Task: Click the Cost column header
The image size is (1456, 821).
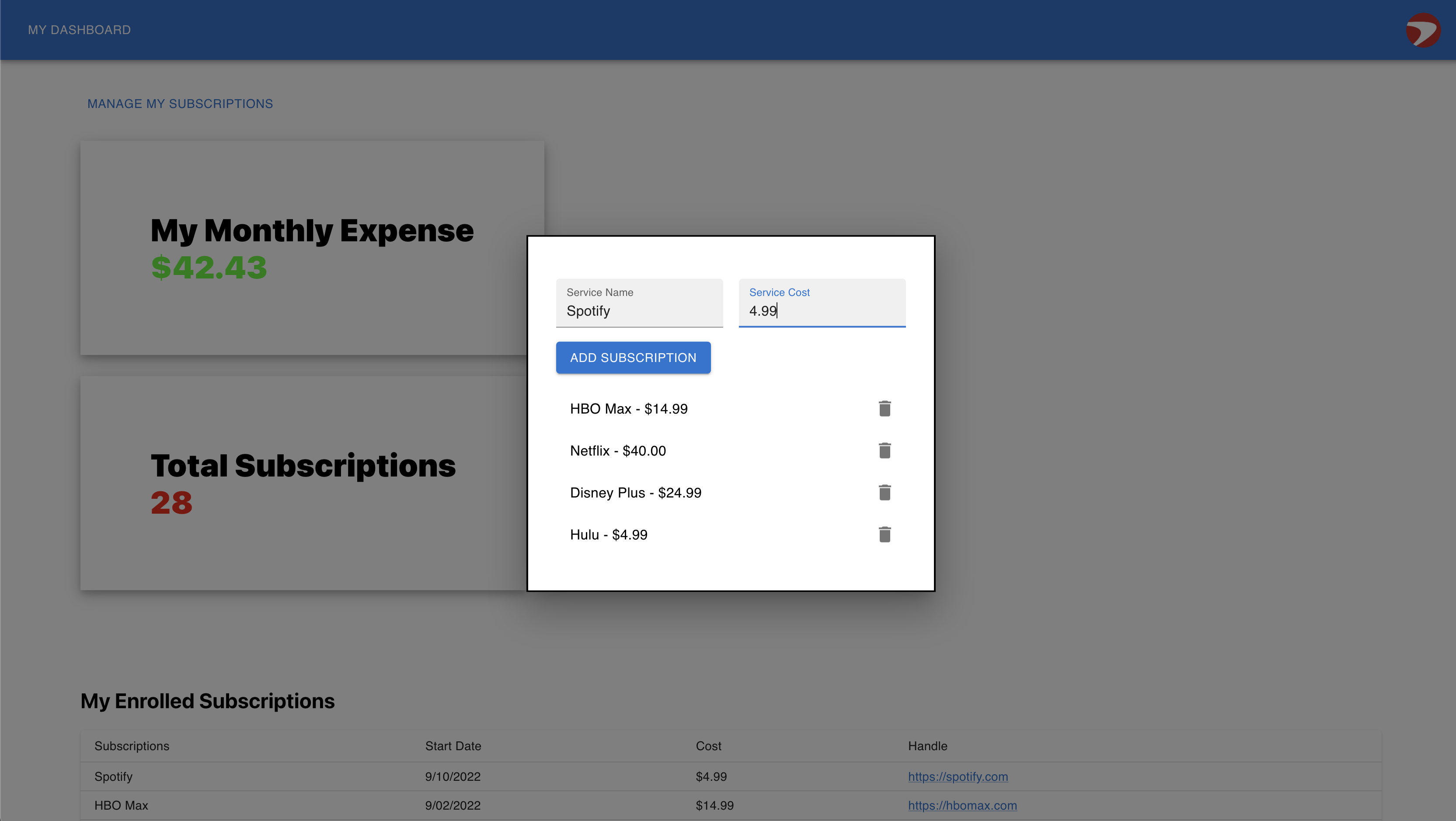Action: coord(708,746)
